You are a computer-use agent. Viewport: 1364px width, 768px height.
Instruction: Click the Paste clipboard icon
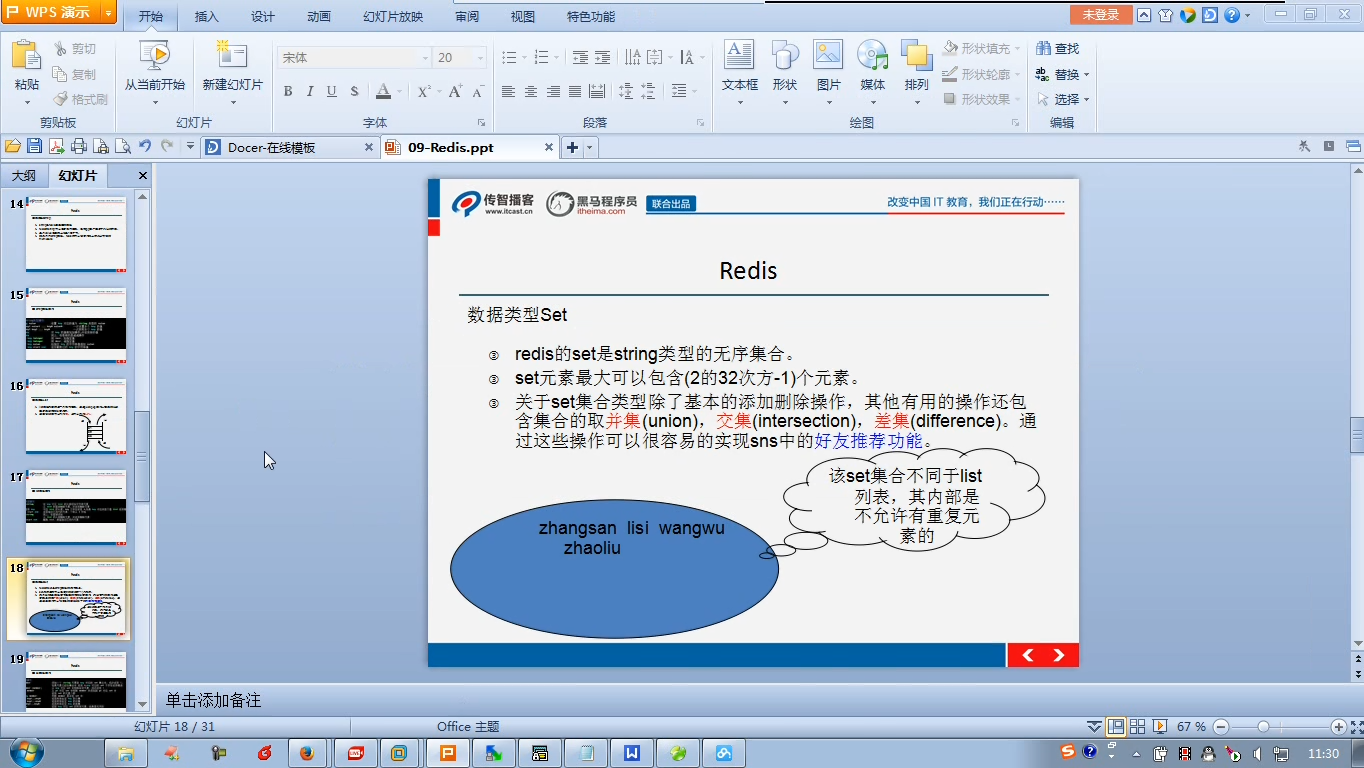click(26, 56)
